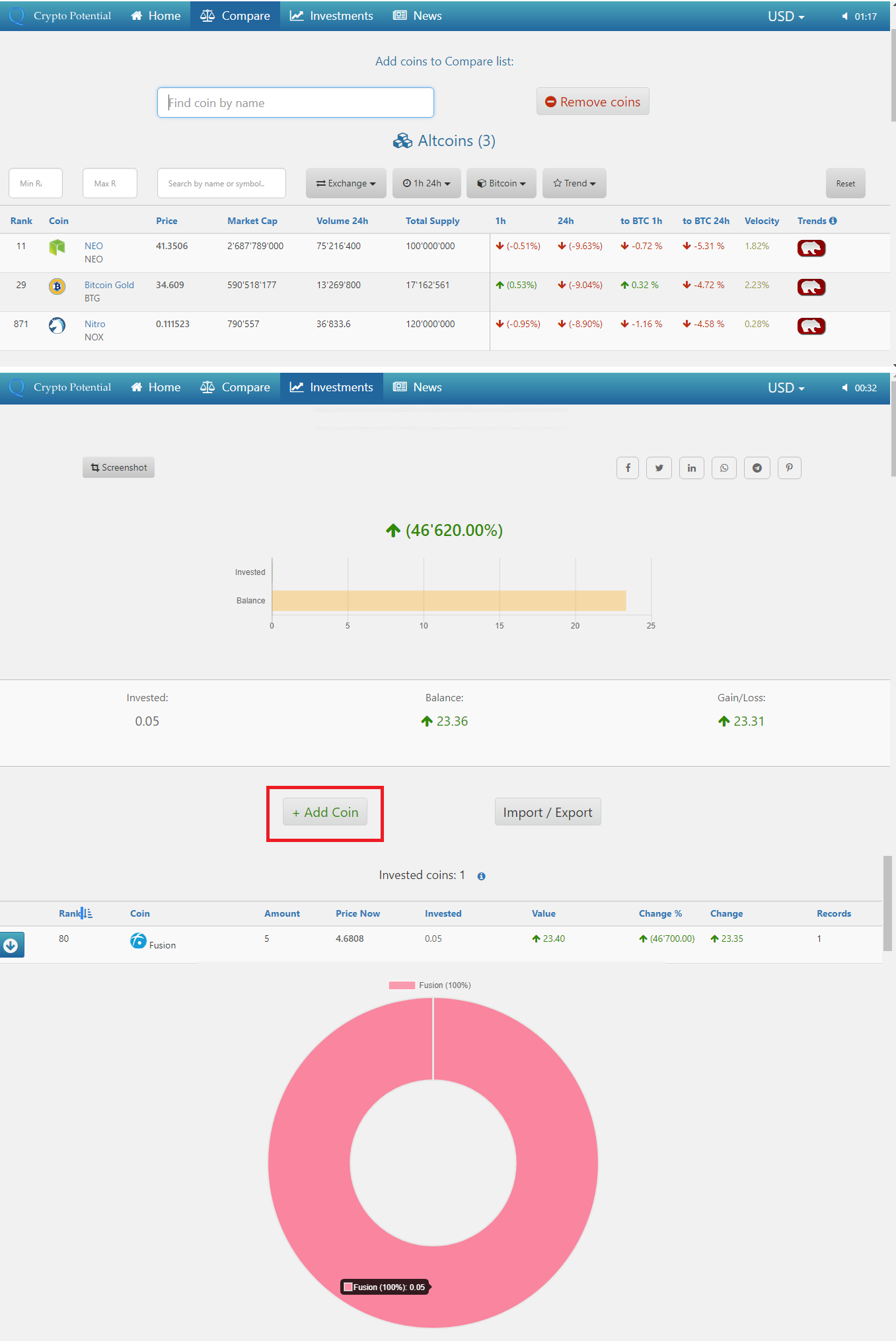This screenshot has height=1341, width=896.
Task: Sort investments by Change % column
Action: pyautogui.click(x=660, y=913)
